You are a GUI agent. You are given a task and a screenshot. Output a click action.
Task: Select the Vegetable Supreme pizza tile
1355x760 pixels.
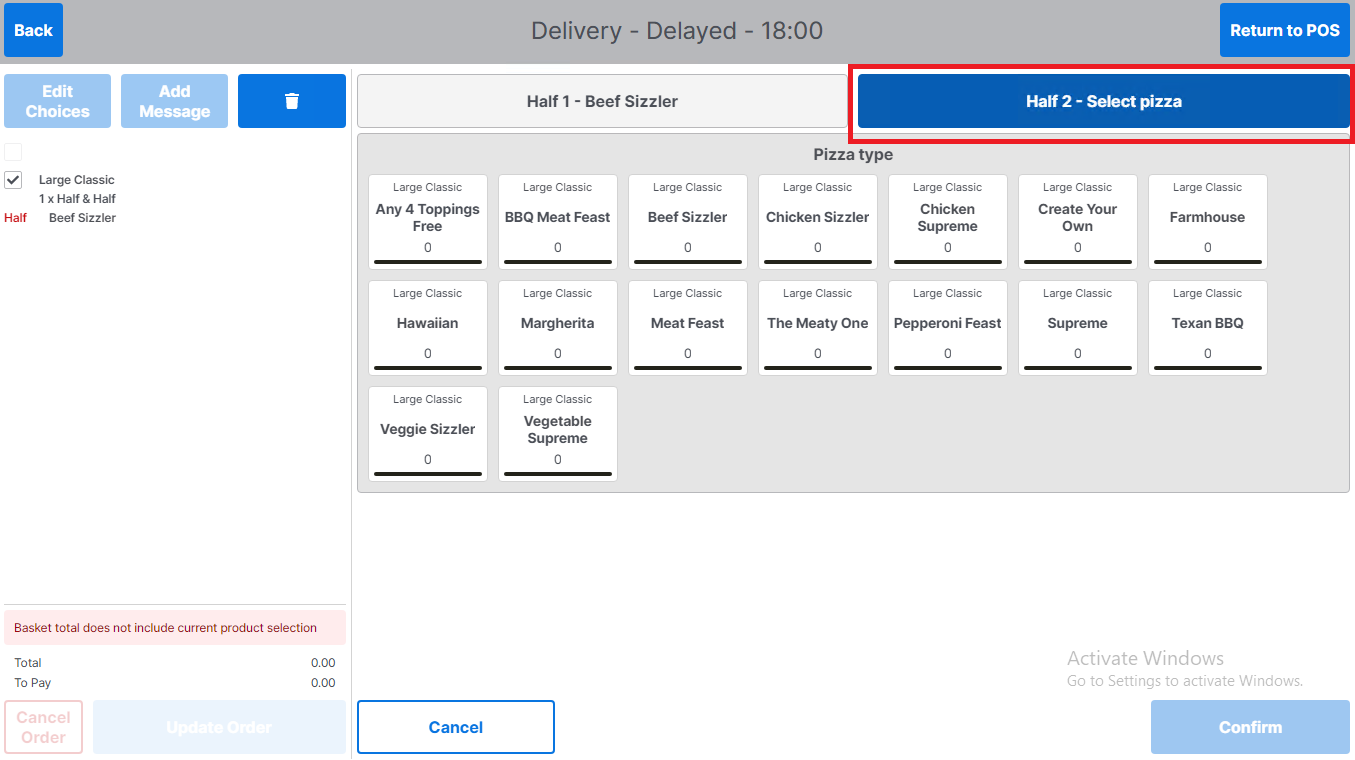[557, 434]
